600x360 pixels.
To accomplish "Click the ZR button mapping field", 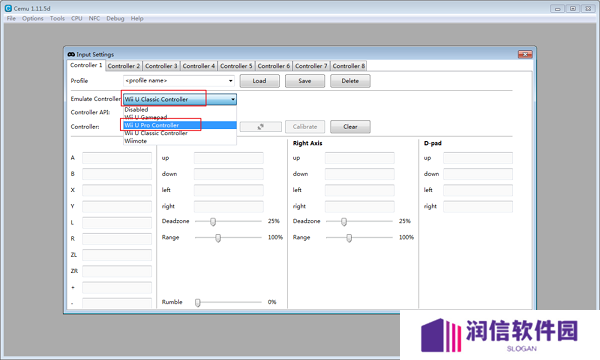I will tap(117, 271).
